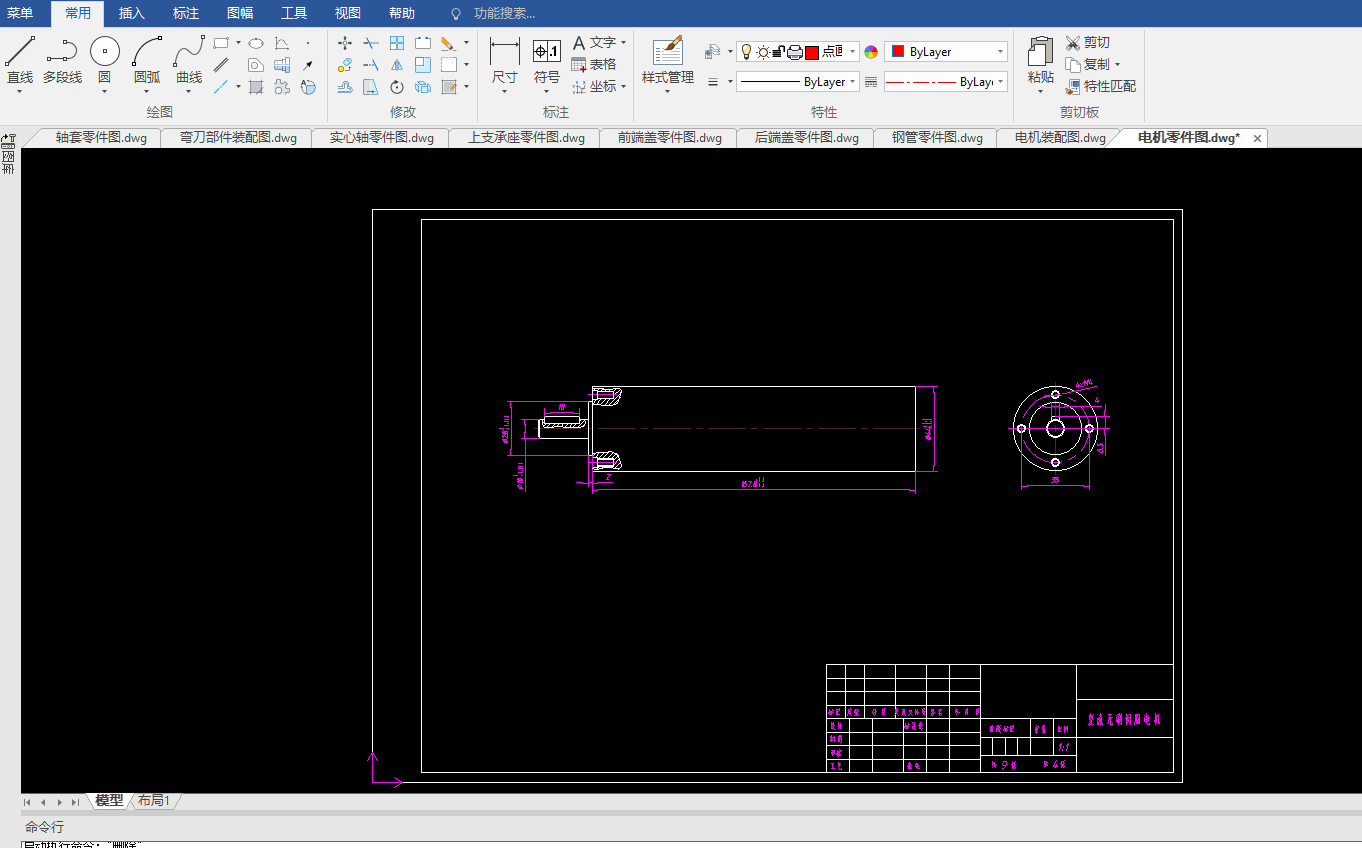Expand the 文字 text dropdown arrow

point(623,43)
